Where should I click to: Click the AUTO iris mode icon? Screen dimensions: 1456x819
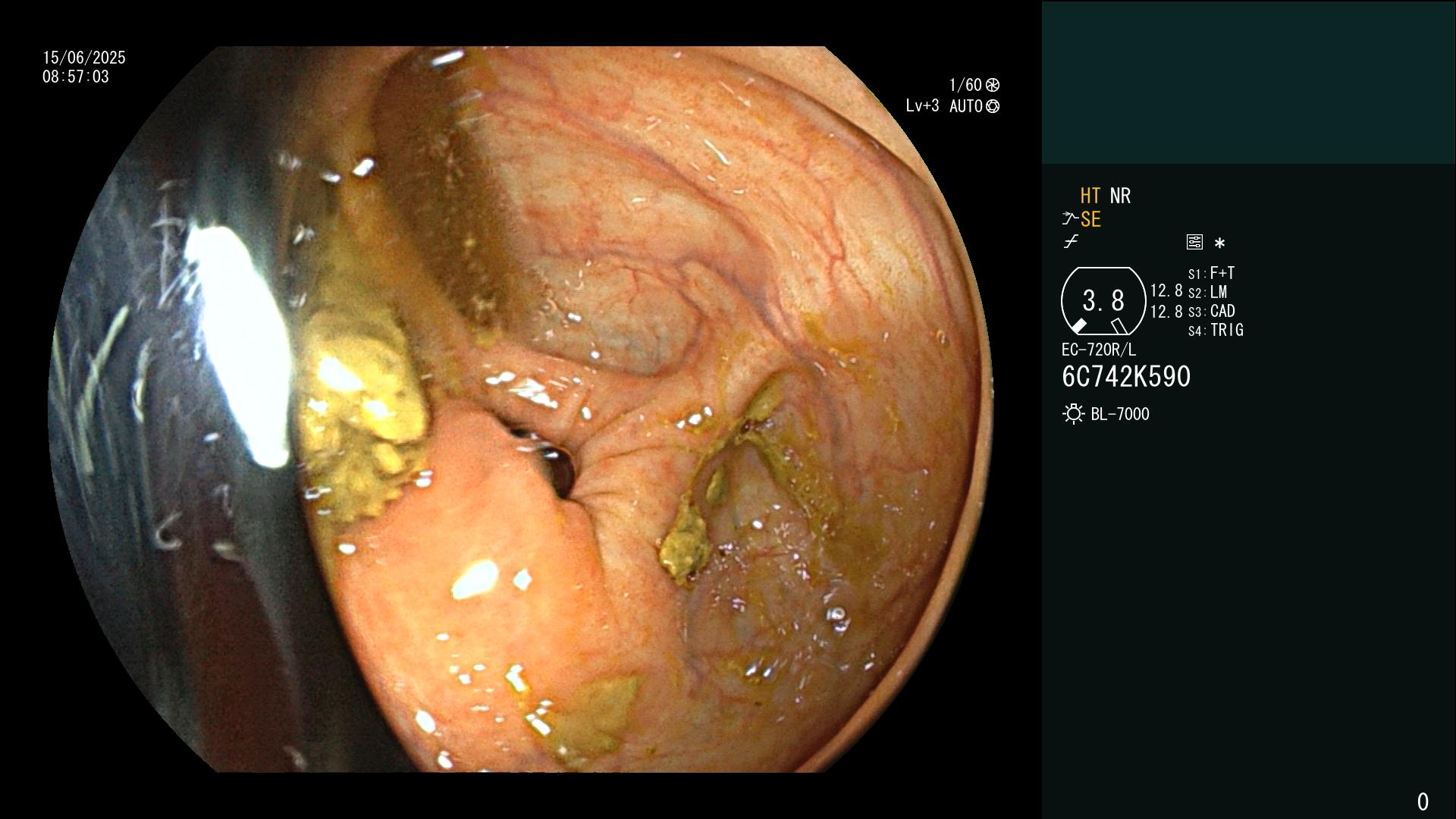[993, 106]
